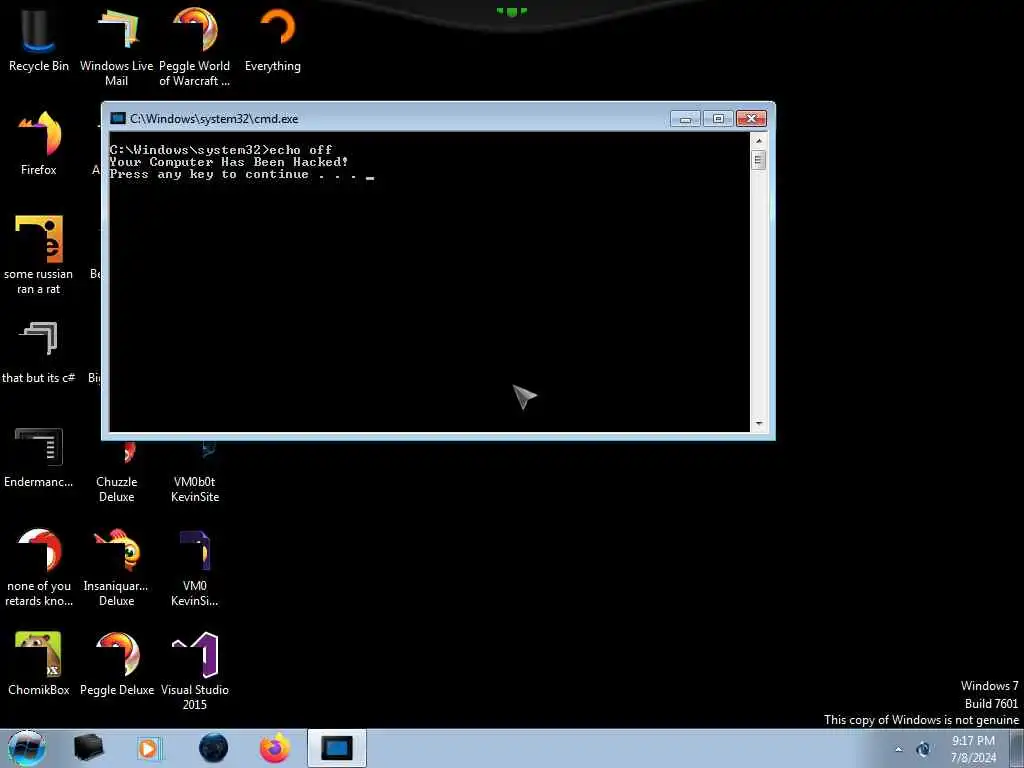The height and width of the screenshot is (768, 1024).
Task: Select the Insaniquarium Deluxe desktop shortcut
Action: [x=116, y=568]
